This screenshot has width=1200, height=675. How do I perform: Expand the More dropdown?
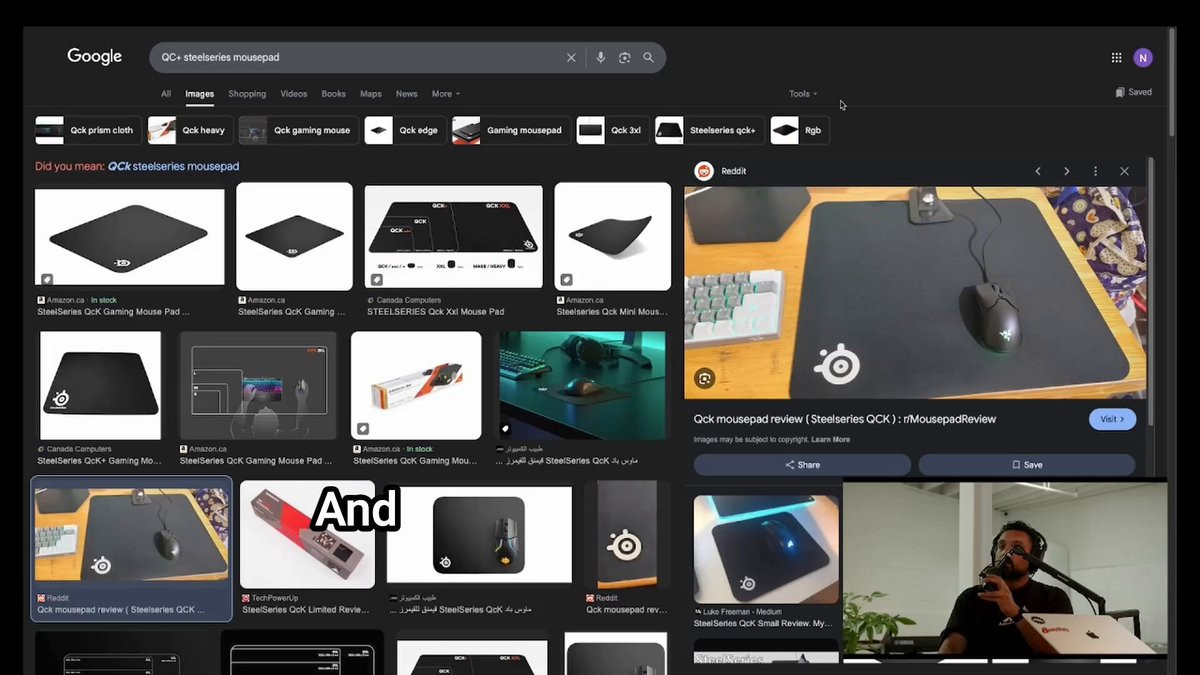(446, 94)
